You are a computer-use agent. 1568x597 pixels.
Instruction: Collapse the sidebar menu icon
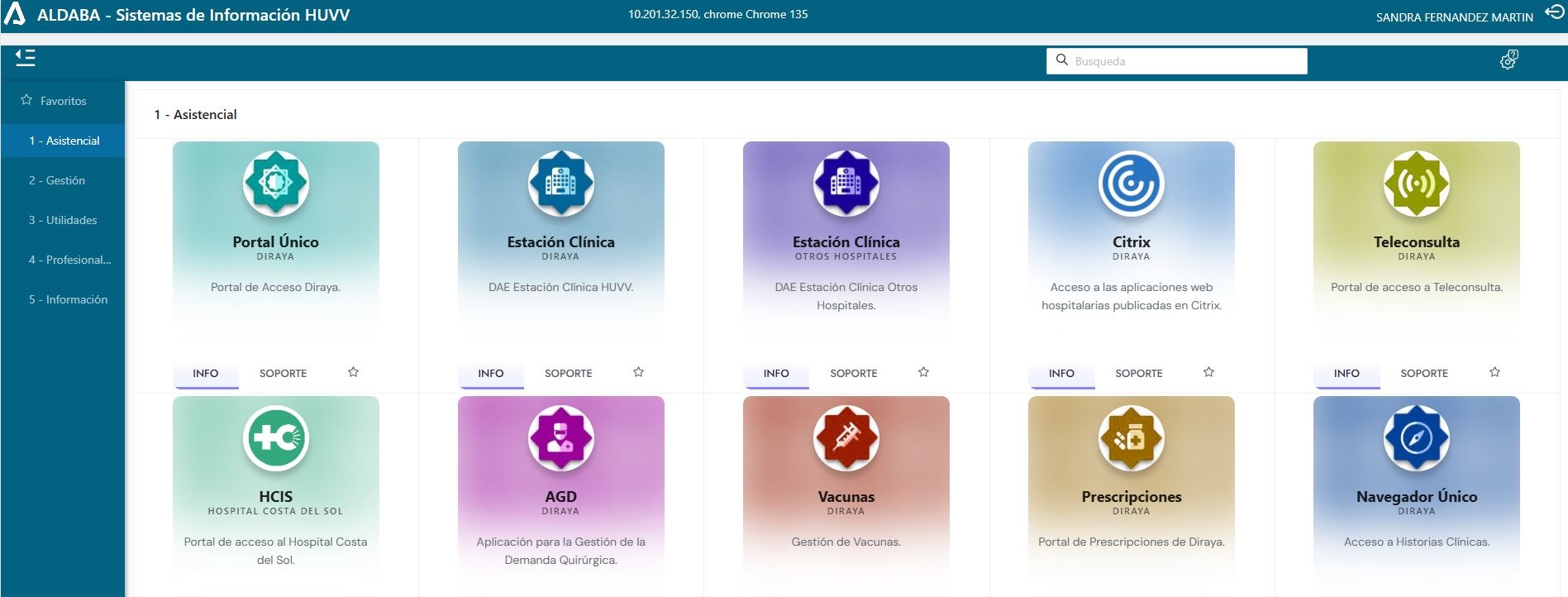click(x=26, y=58)
